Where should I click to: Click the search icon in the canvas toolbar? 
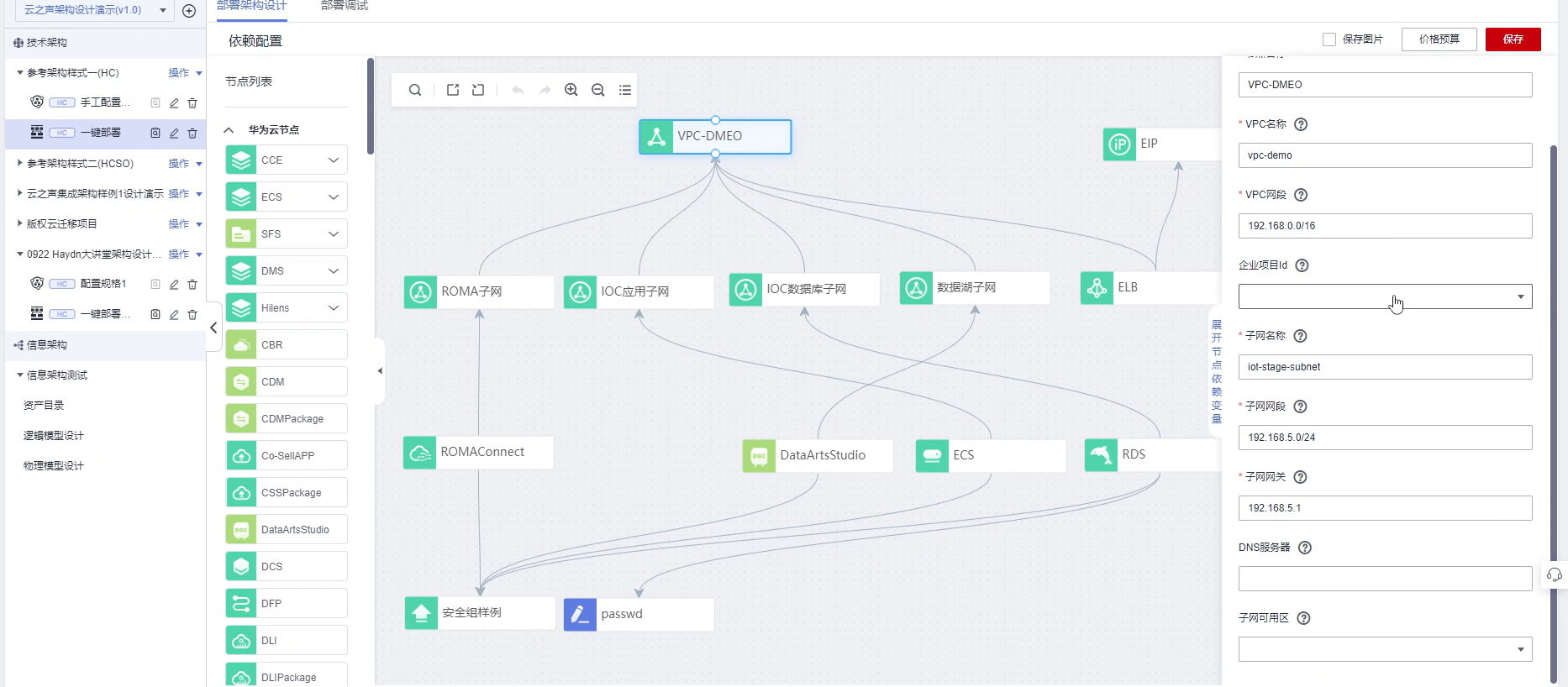pos(415,90)
